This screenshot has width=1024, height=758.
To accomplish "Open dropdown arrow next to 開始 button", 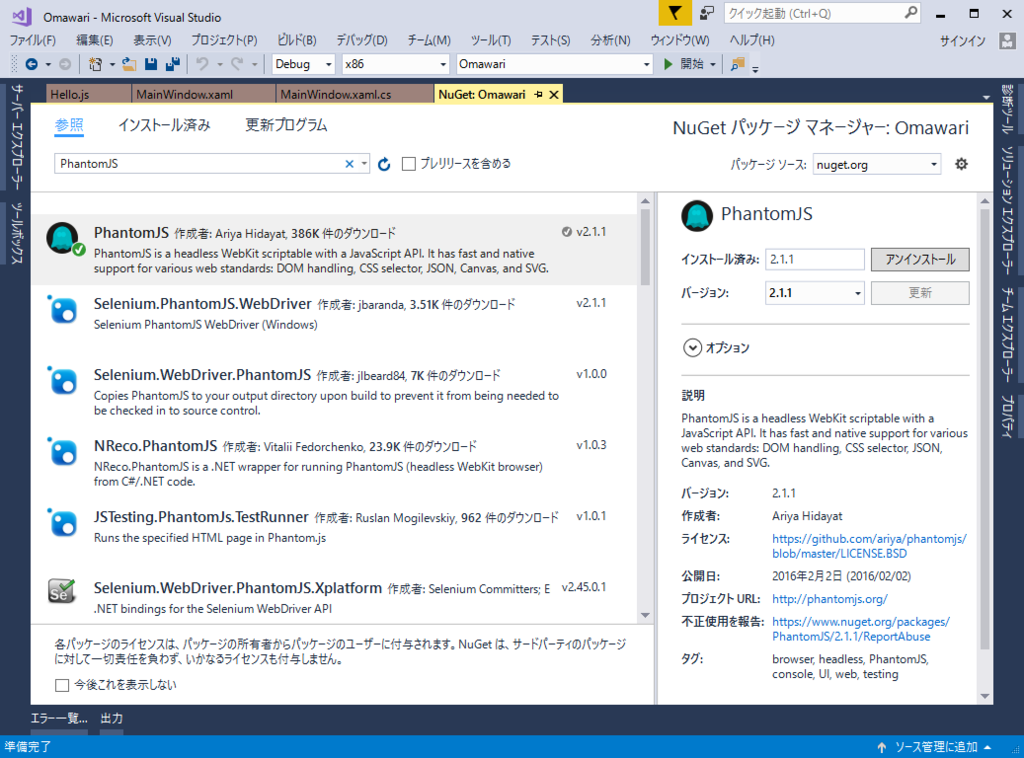I will click(712, 64).
